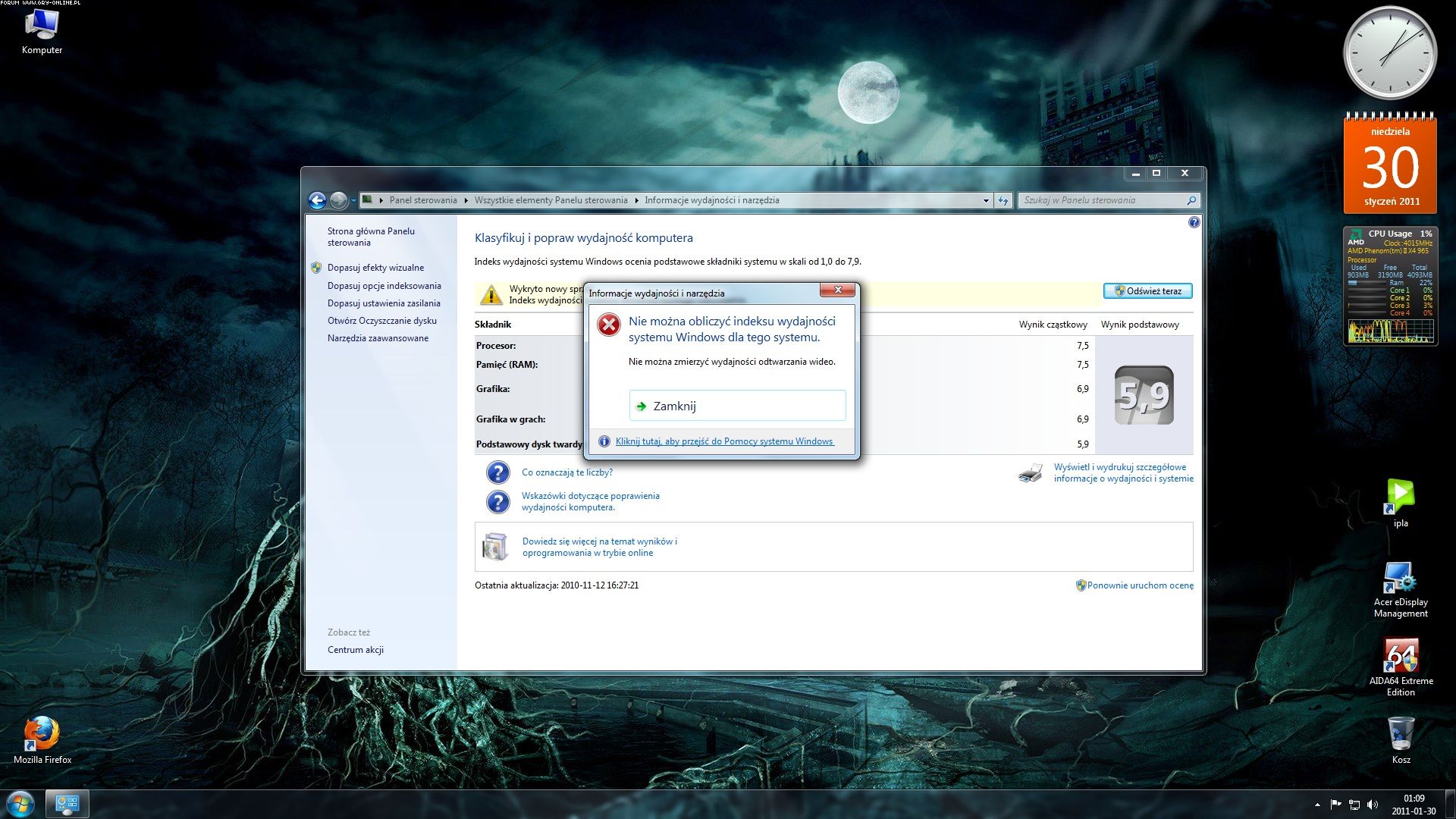
Task: Click the network tray icon
Action: (1354, 804)
